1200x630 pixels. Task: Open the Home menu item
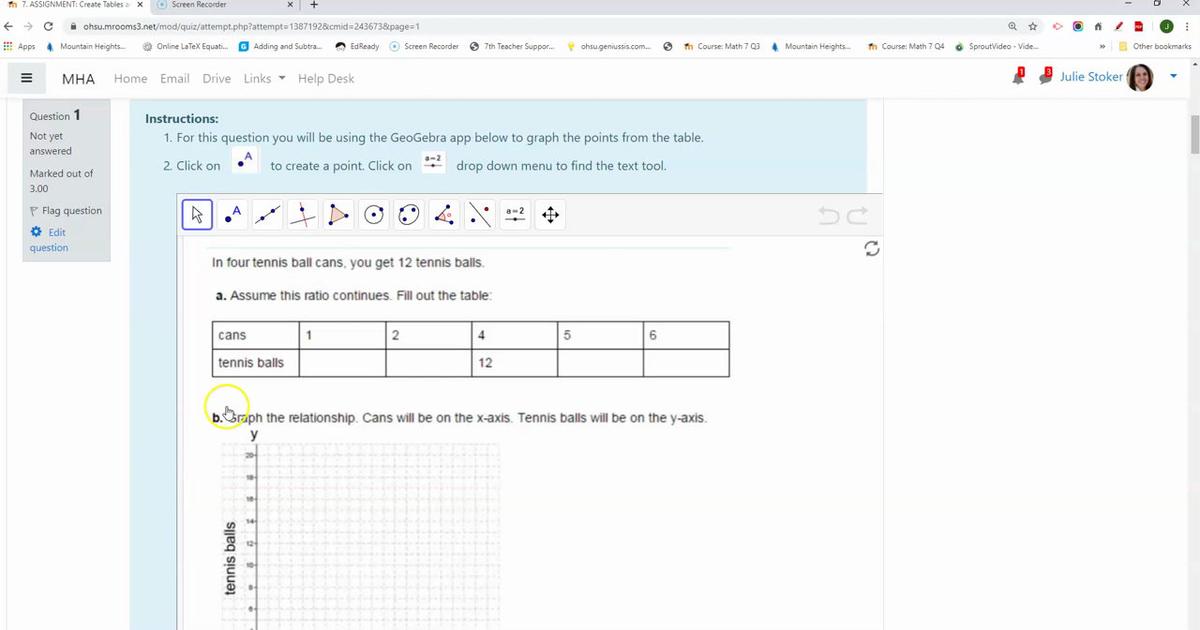(130, 78)
